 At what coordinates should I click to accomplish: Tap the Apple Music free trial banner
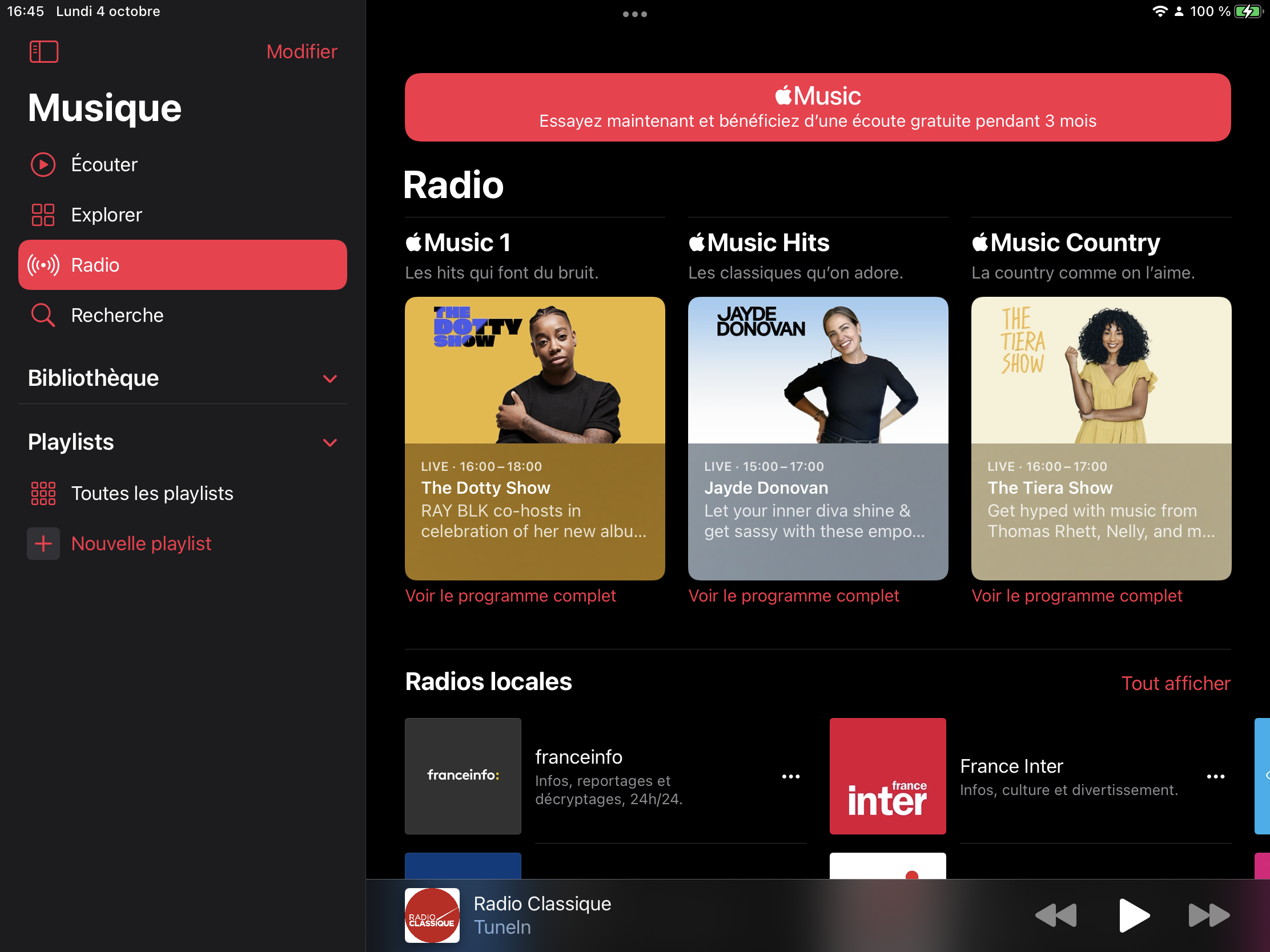(818, 107)
